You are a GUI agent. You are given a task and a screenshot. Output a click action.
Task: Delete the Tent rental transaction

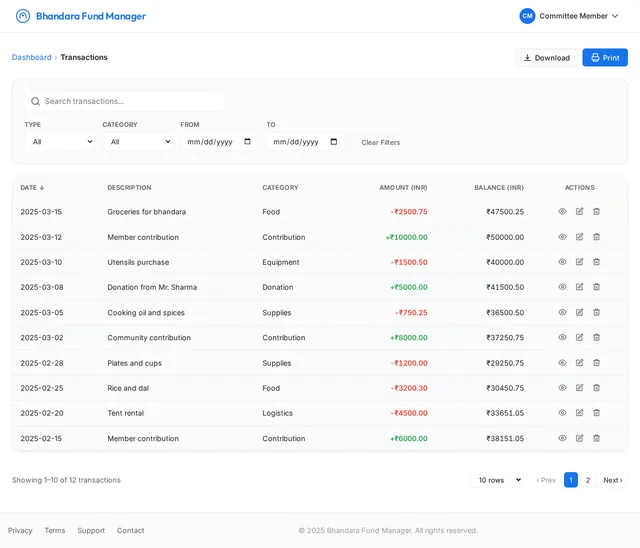click(596, 413)
